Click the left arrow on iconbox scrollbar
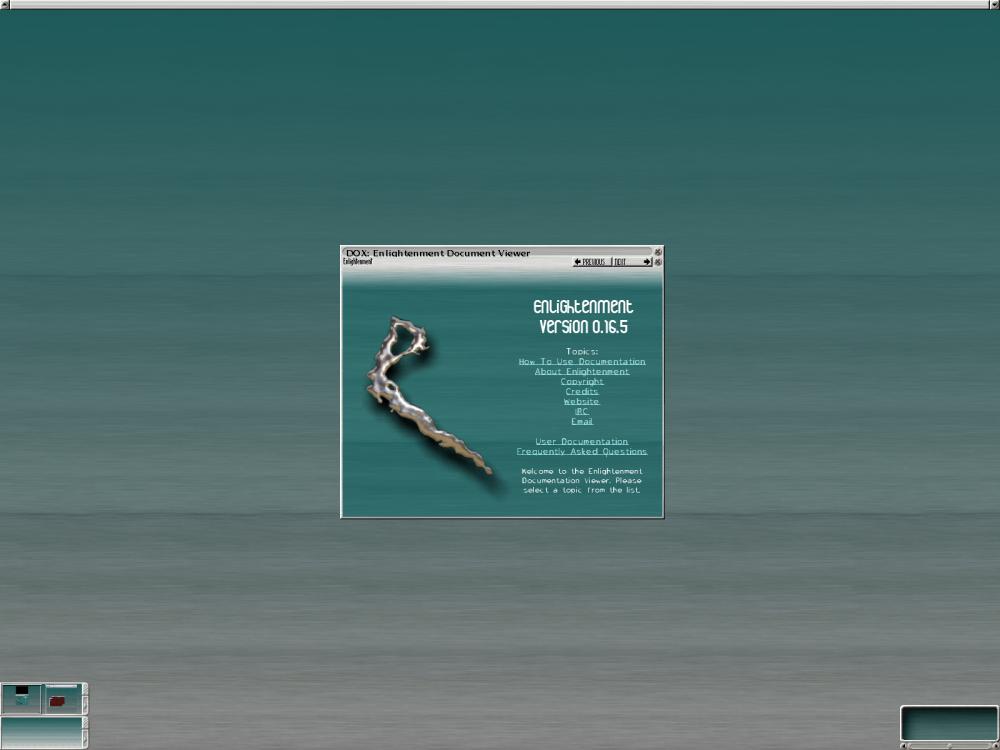 coord(904,745)
